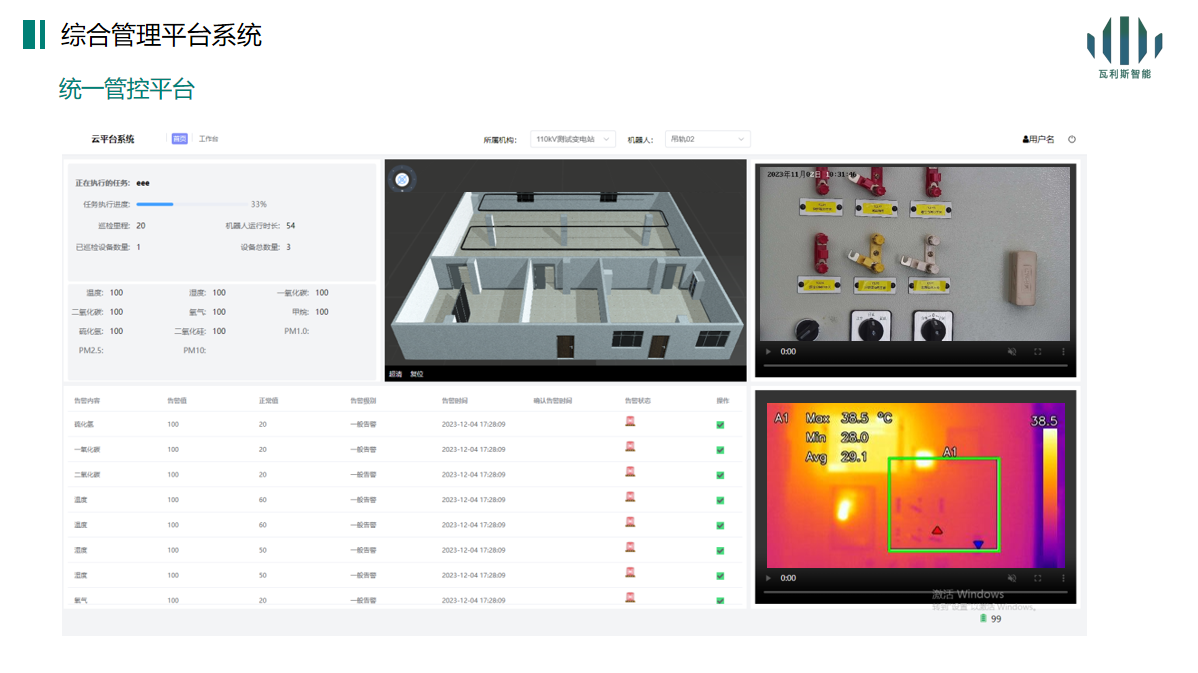Enter fullscreen on the thermal video

1037,578
